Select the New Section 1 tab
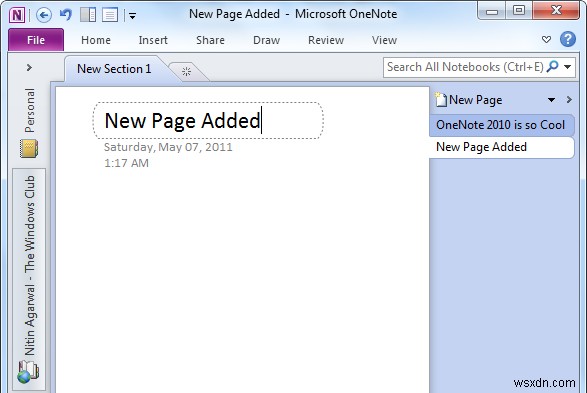The width and height of the screenshot is (587, 393). click(x=114, y=69)
